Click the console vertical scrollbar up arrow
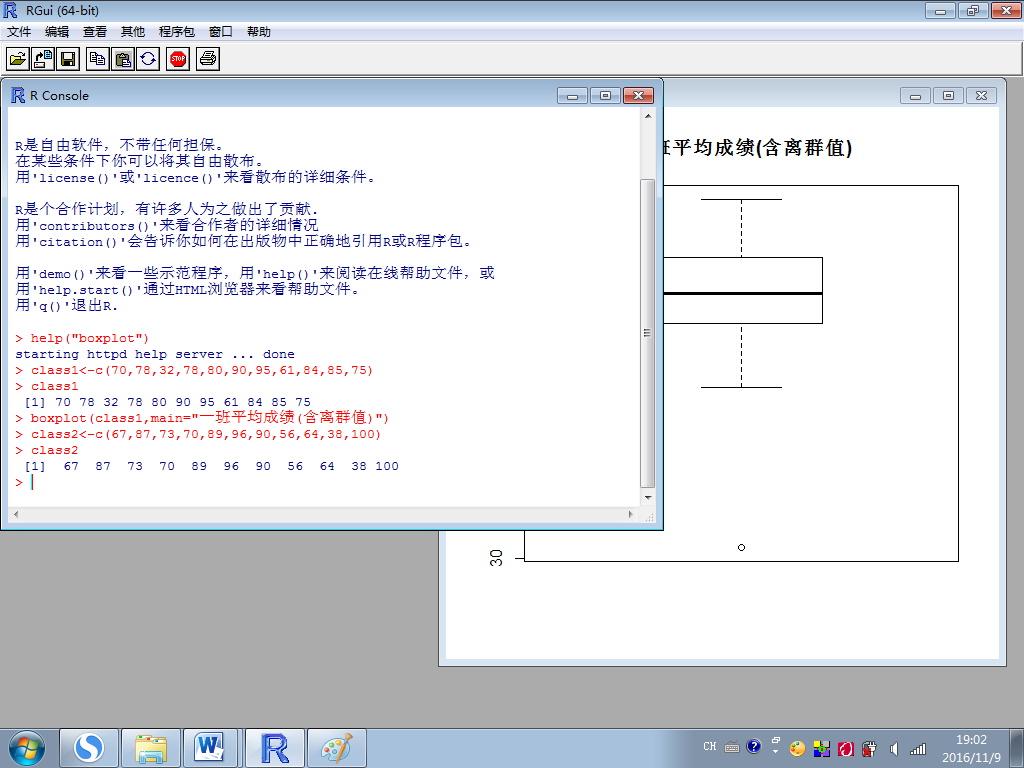The image size is (1024, 768). (648, 116)
